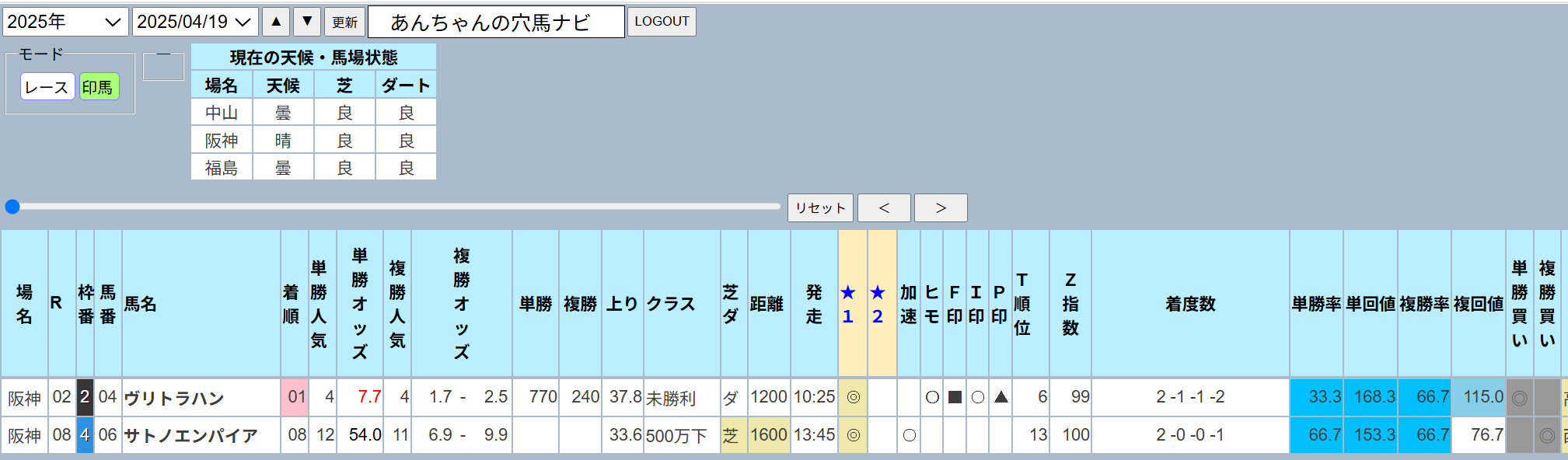The image size is (1568, 460).
Task: Click the リセット button
Action: click(x=820, y=208)
